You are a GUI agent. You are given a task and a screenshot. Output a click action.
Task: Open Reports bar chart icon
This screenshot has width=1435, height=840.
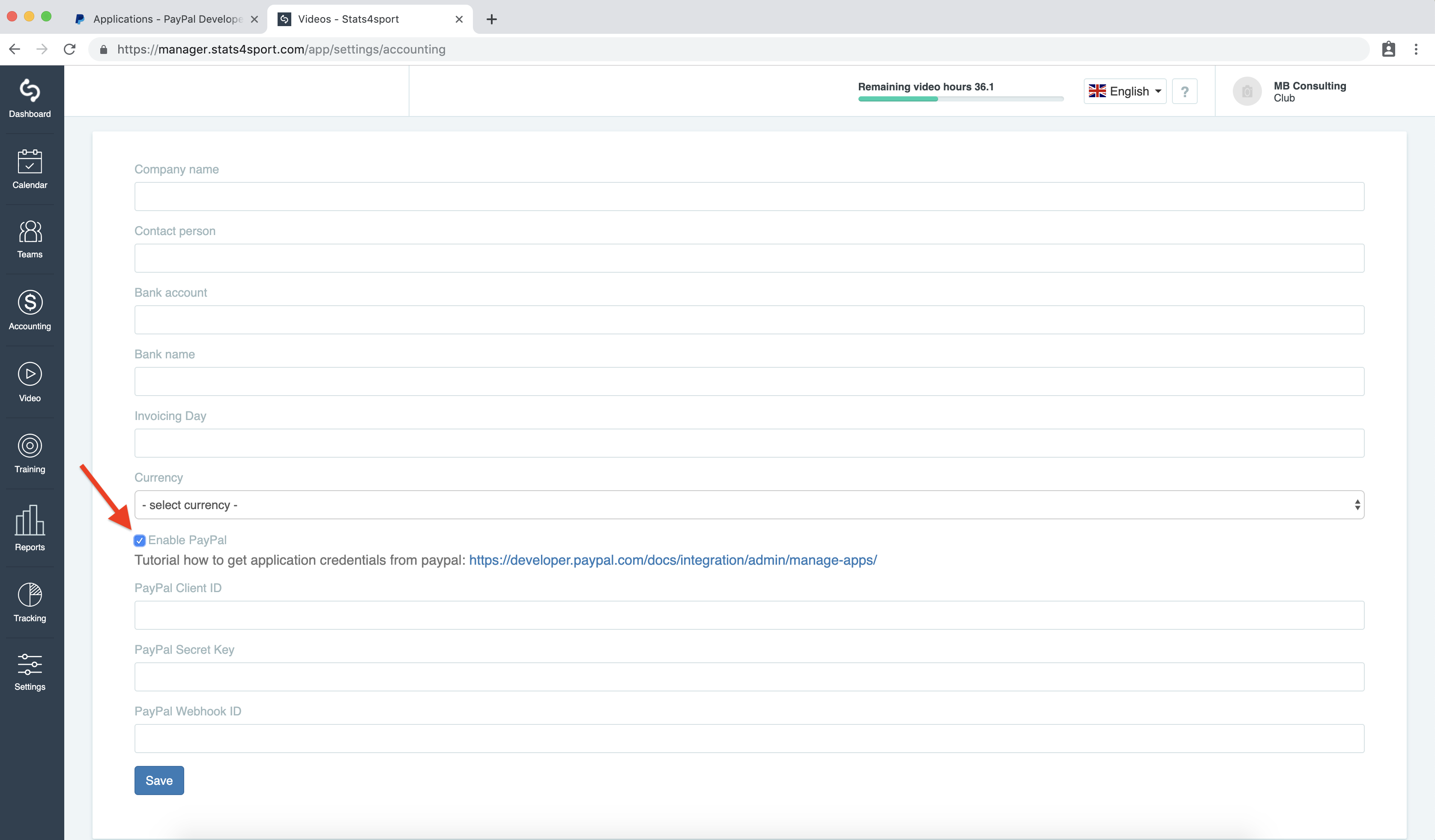pyautogui.click(x=30, y=520)
